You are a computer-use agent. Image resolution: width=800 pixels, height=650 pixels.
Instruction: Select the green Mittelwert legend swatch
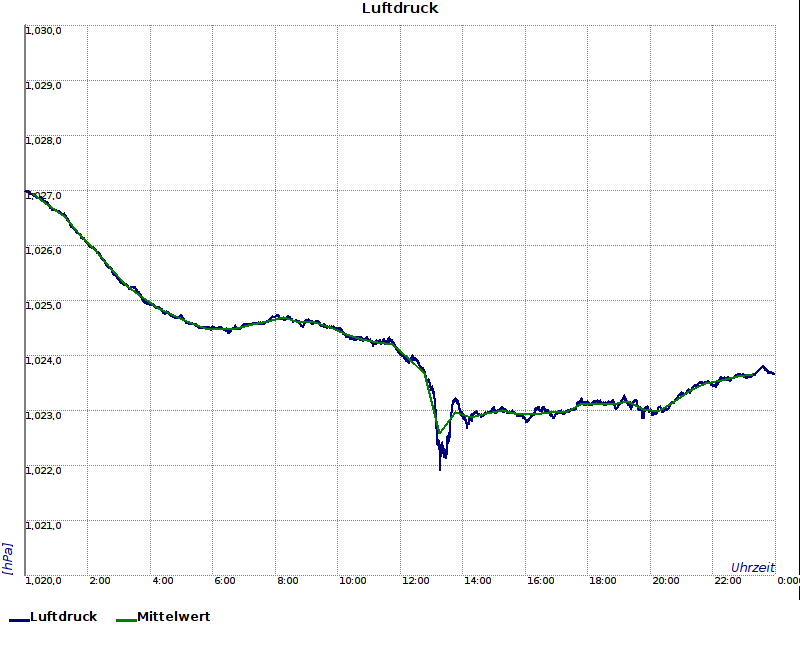point(127,620)
